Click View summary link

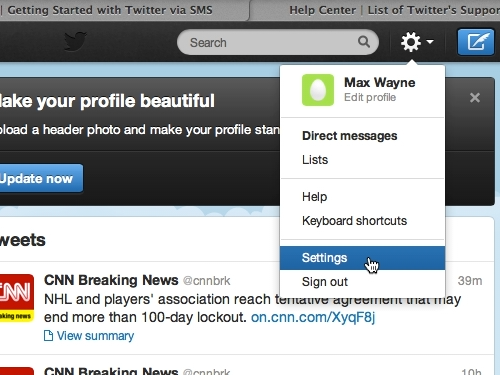95,336
